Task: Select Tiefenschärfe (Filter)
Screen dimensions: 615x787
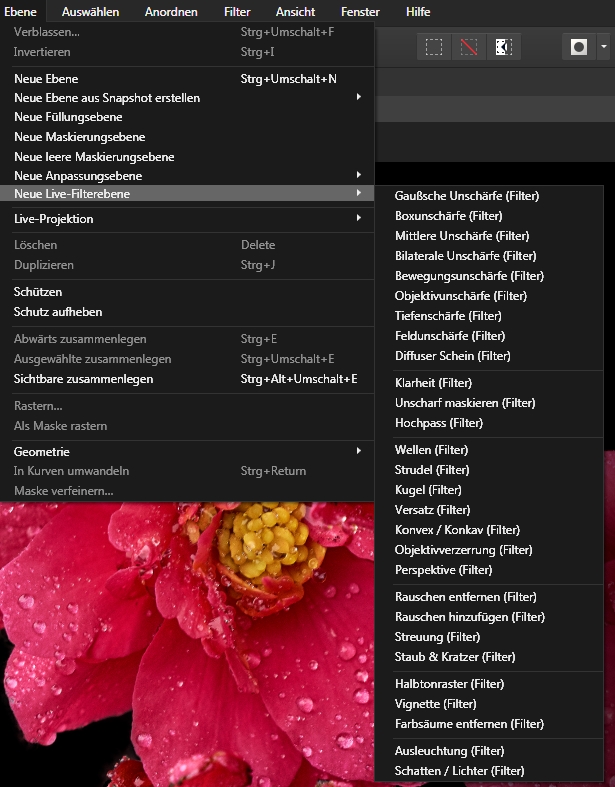Action: (x=489, y=316)
